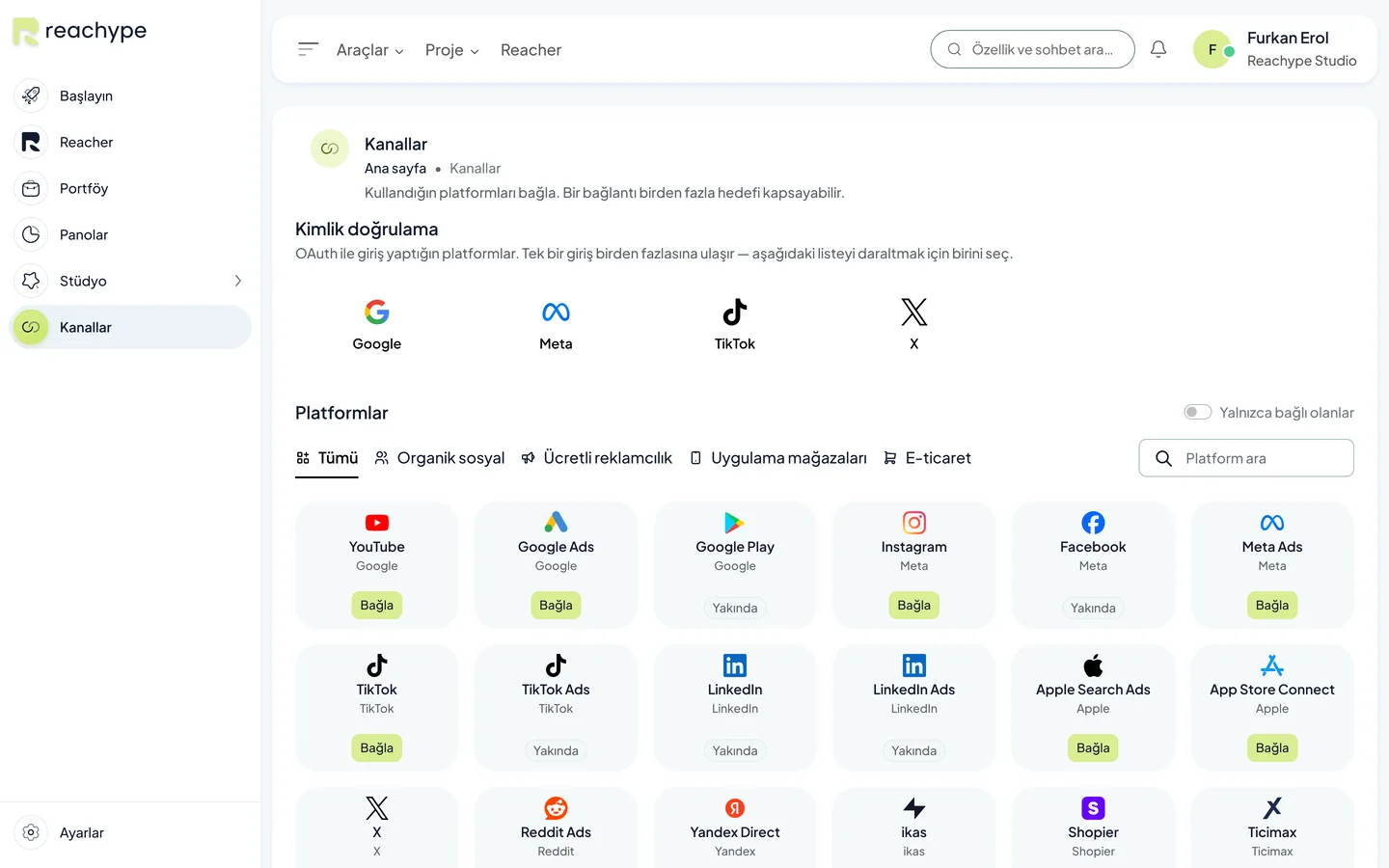Click the Instagram platform card icon
Image resolution: width=1389 pixels, height=868 pixels.
(914, 523)
